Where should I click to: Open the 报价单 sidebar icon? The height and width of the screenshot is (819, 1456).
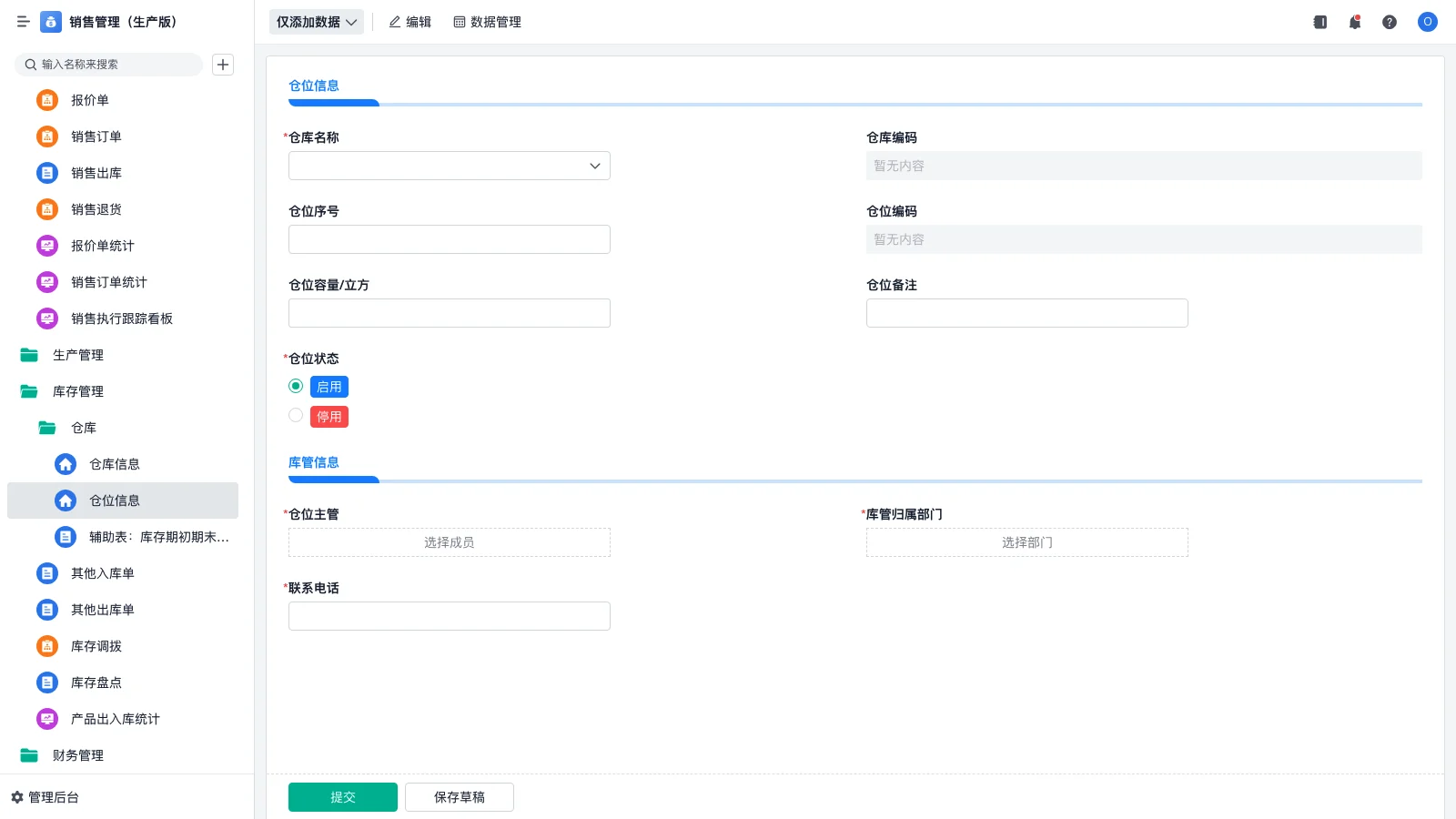[46, 100]
